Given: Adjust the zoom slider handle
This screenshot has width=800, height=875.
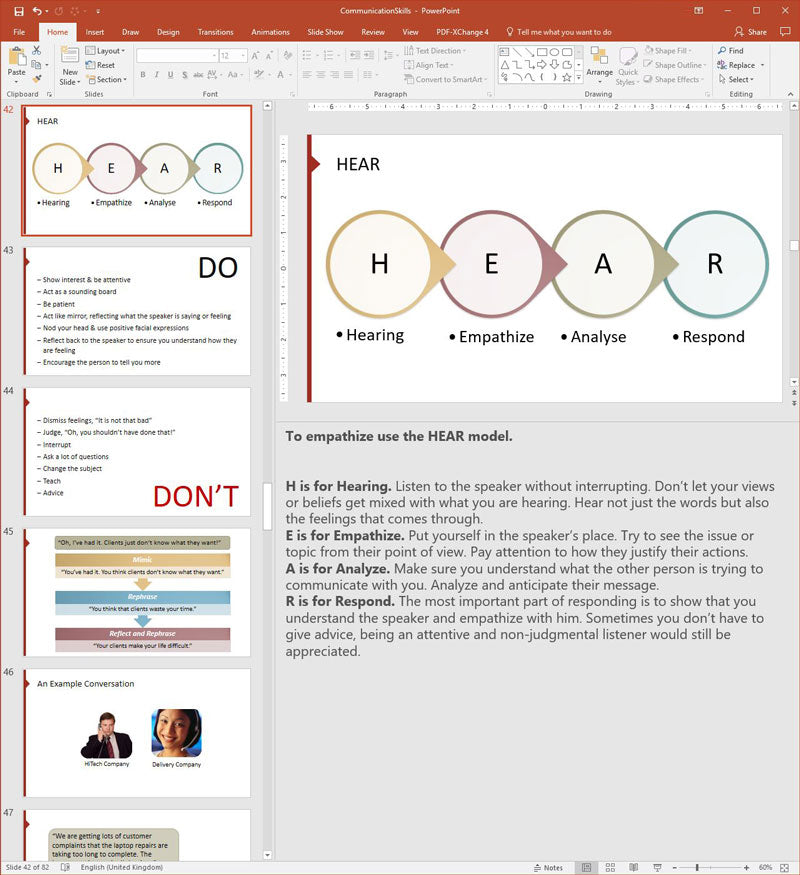Looking at the screenshot, I should 697,867.
